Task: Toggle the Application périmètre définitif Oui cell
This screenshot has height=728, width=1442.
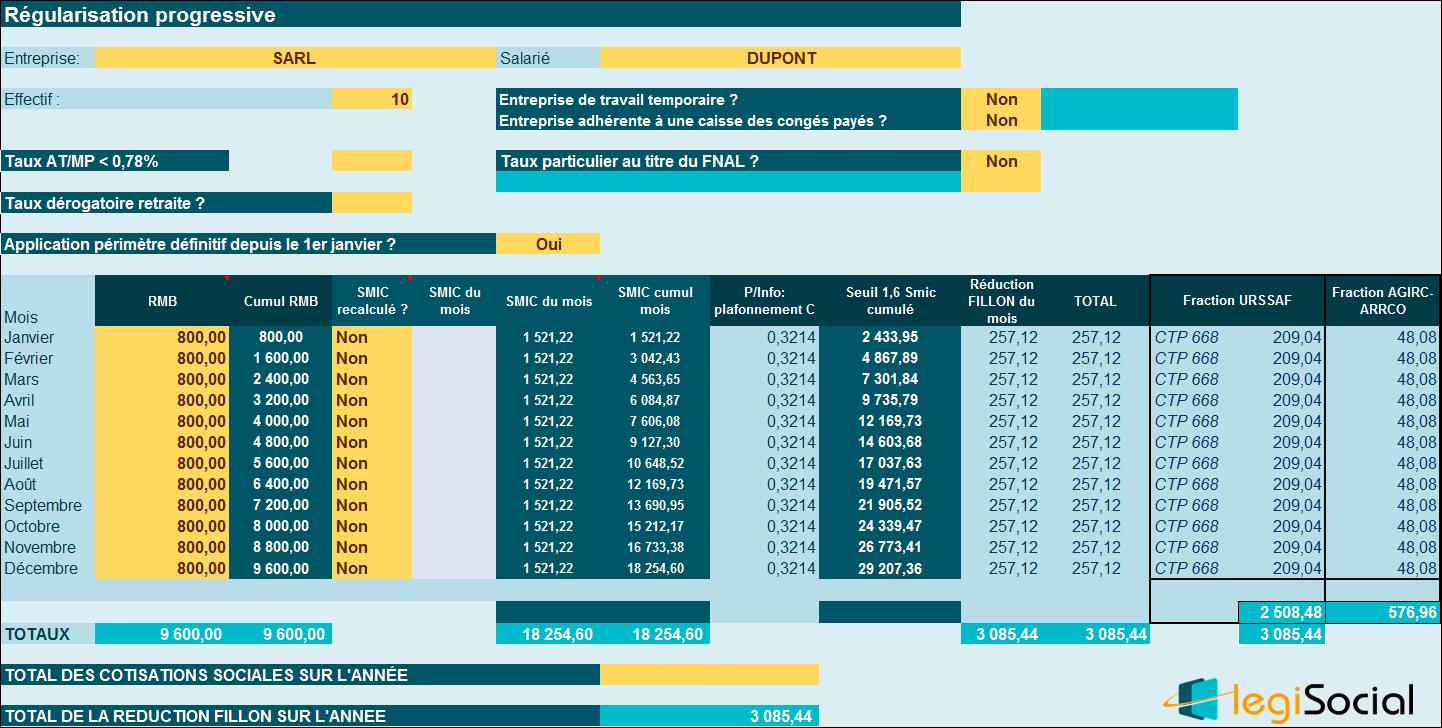Action: click(548, 244)
